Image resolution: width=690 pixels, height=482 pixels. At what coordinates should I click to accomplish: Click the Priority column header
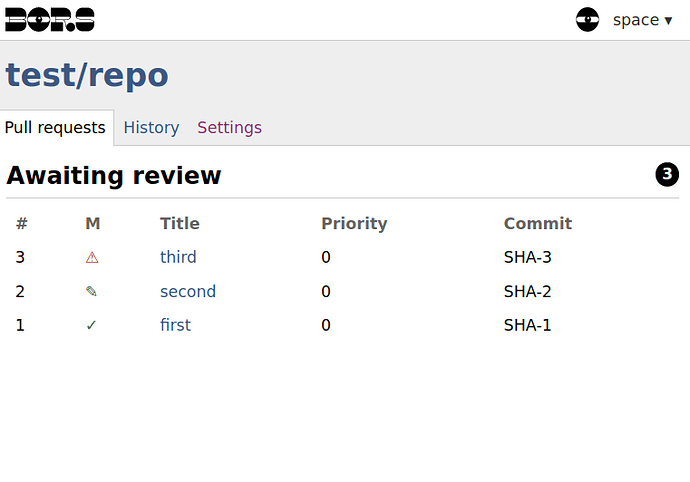[354, 223]
